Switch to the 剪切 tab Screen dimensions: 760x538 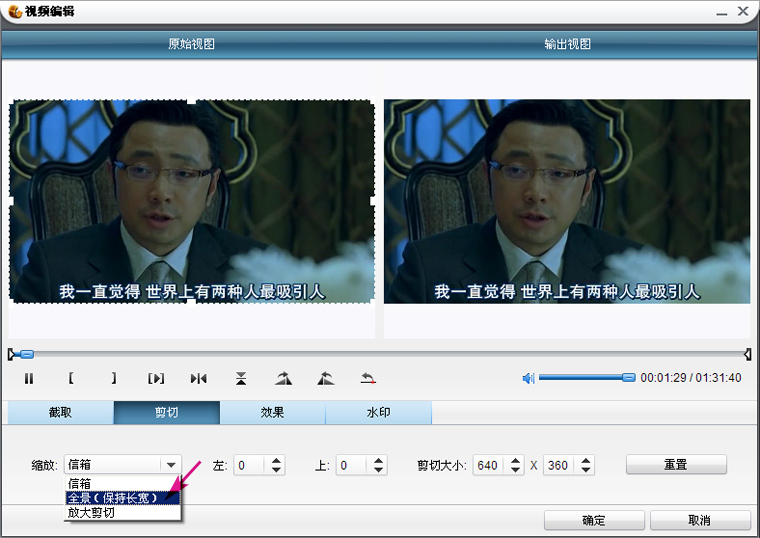click(x=167, y=412)
